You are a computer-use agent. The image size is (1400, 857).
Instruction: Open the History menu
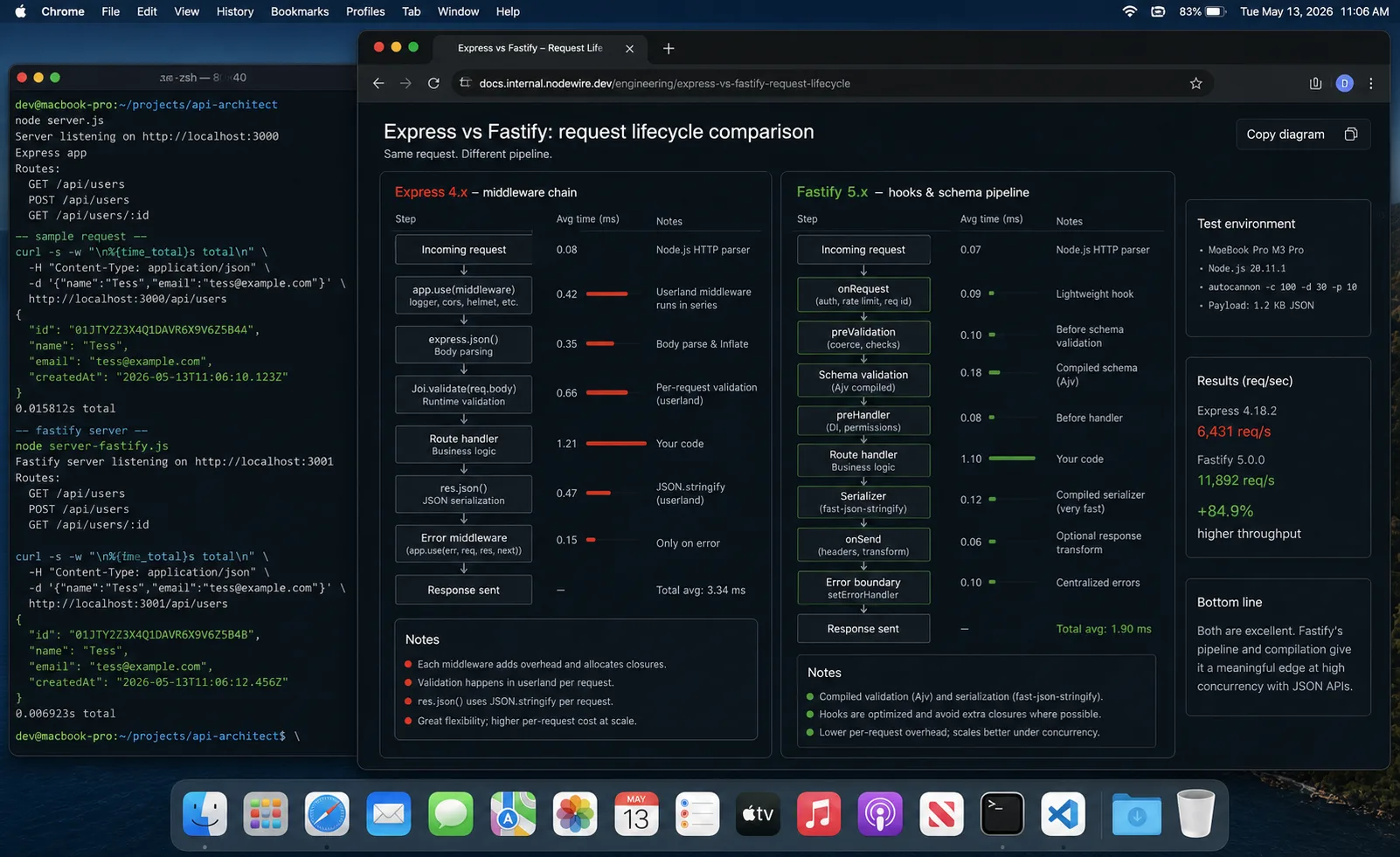[x=235, y=11]
